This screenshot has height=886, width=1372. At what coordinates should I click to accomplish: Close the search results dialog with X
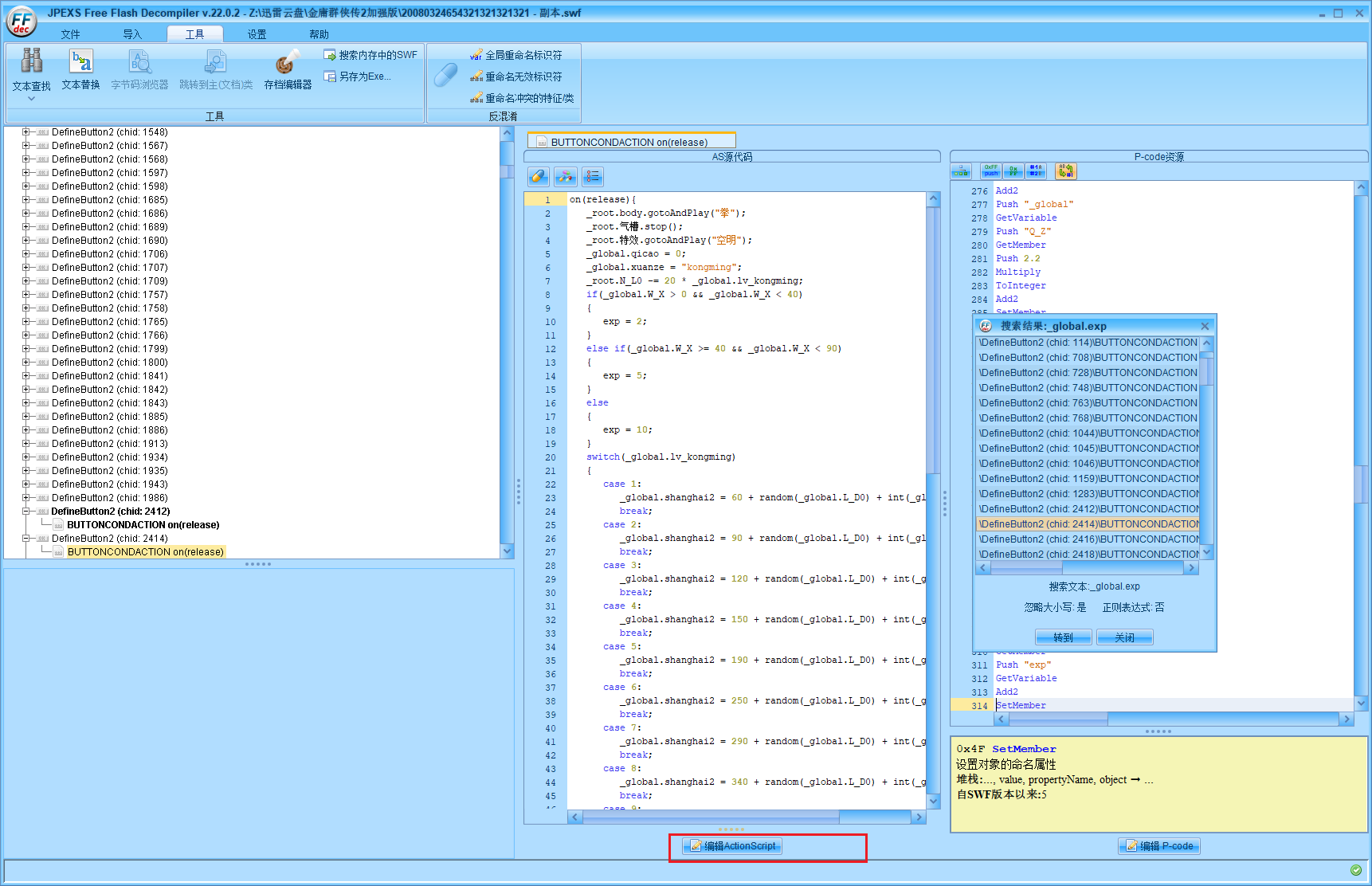[1205, 326]
